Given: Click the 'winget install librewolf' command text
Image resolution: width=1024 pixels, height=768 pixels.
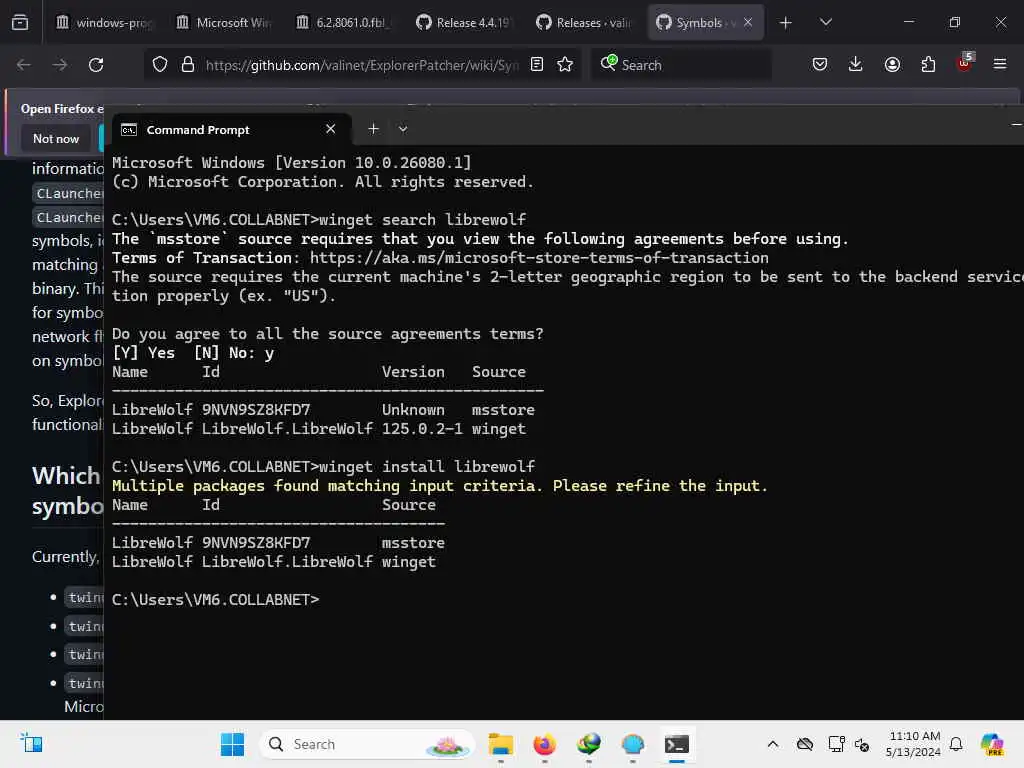Looking at the screenshot, I should click(x=426, y=467).
